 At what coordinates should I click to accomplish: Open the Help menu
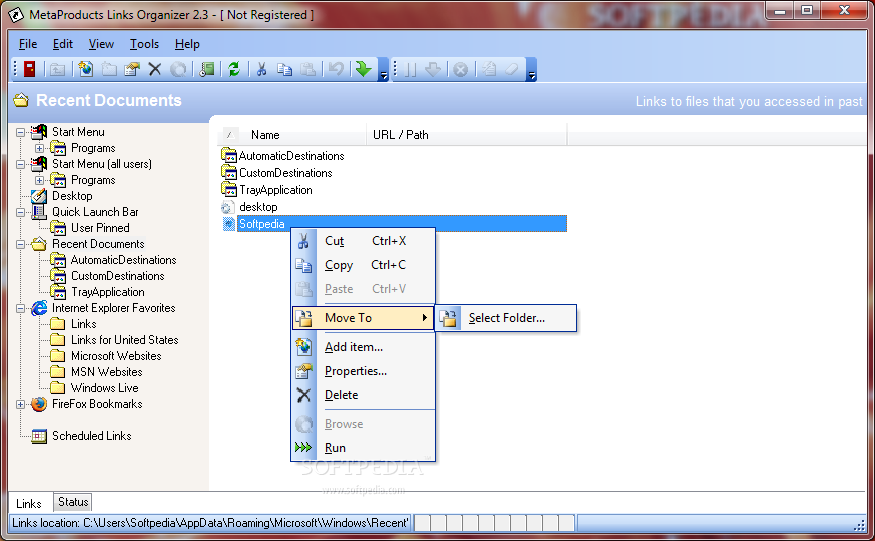tap(187, 44)
